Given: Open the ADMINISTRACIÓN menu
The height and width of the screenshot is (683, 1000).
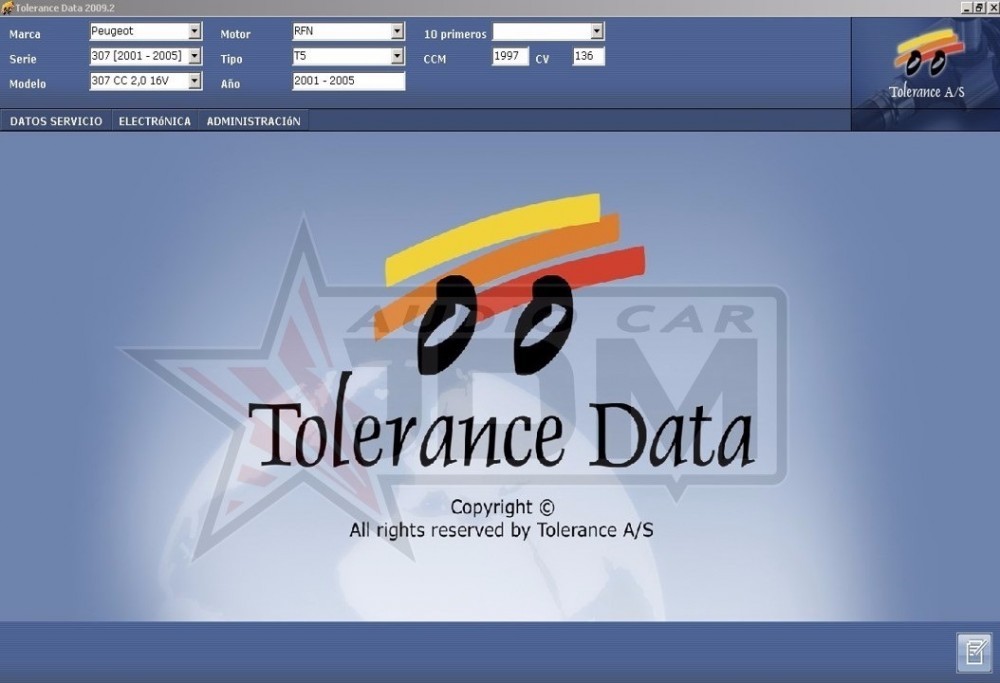Looking at the screenshot, I should (x=254, y=121).
